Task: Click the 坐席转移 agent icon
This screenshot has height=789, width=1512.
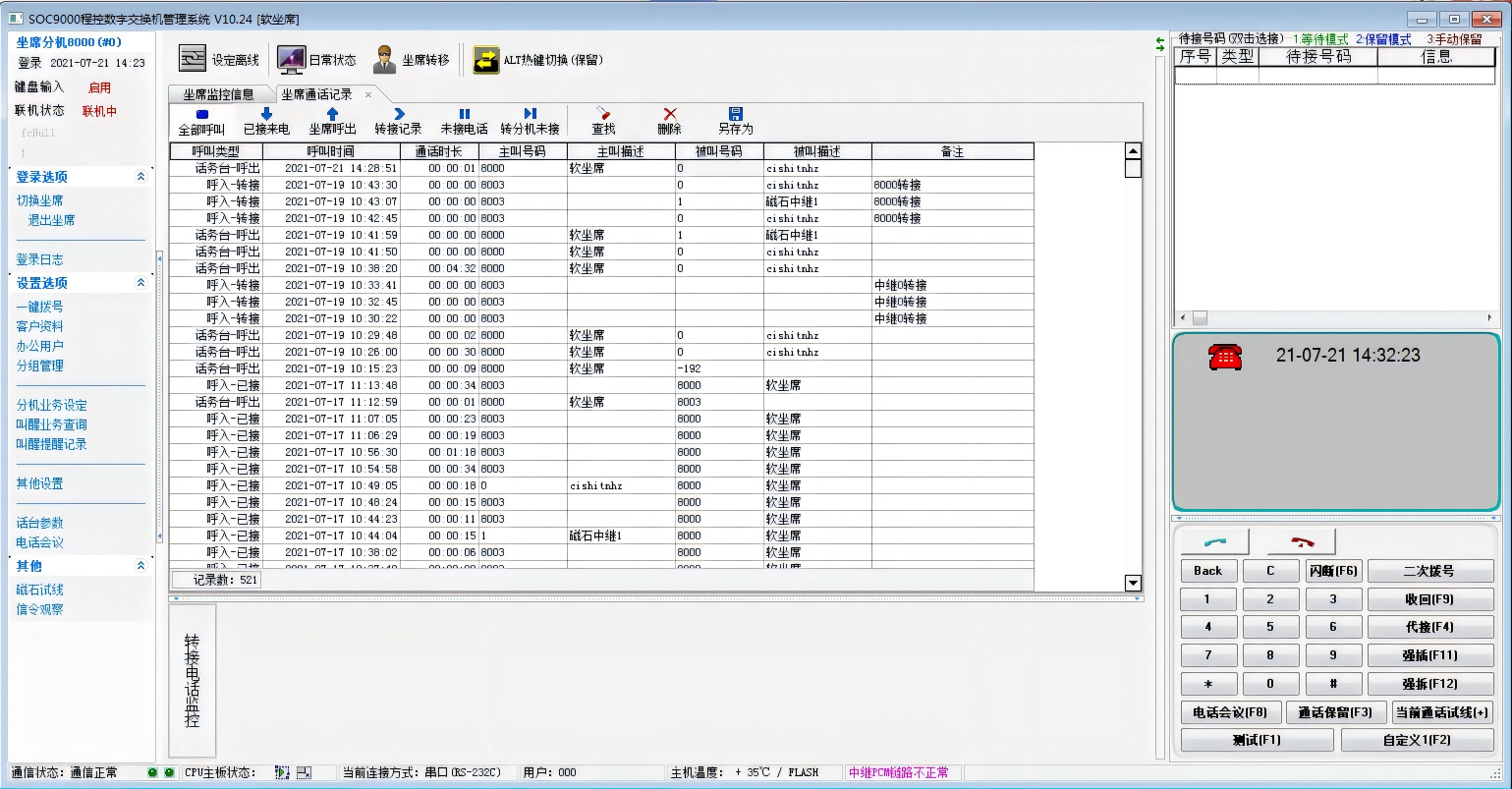Action: click(384, 60)
